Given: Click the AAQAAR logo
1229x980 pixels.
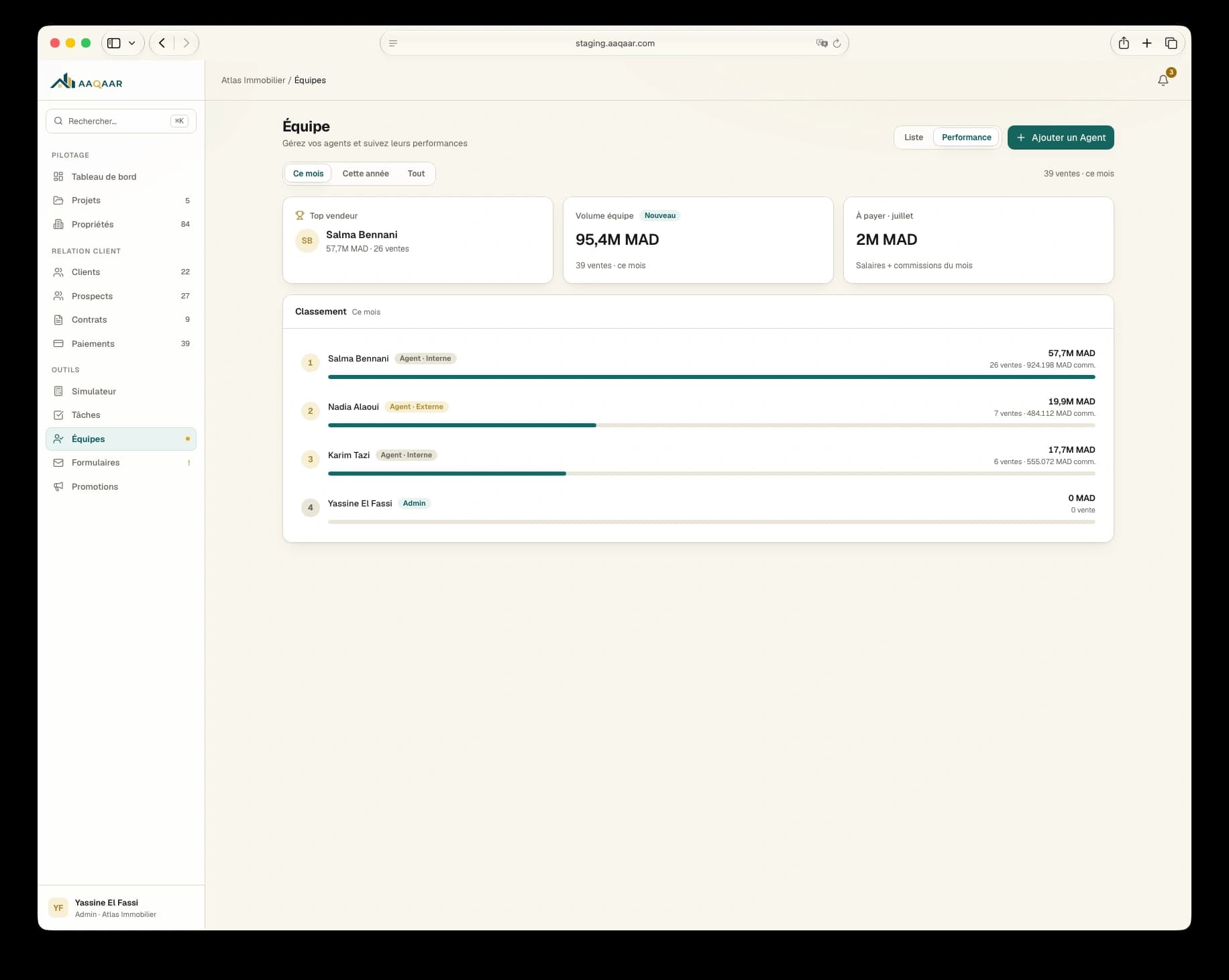Looking at the screenshot, I should coord(87,81).
